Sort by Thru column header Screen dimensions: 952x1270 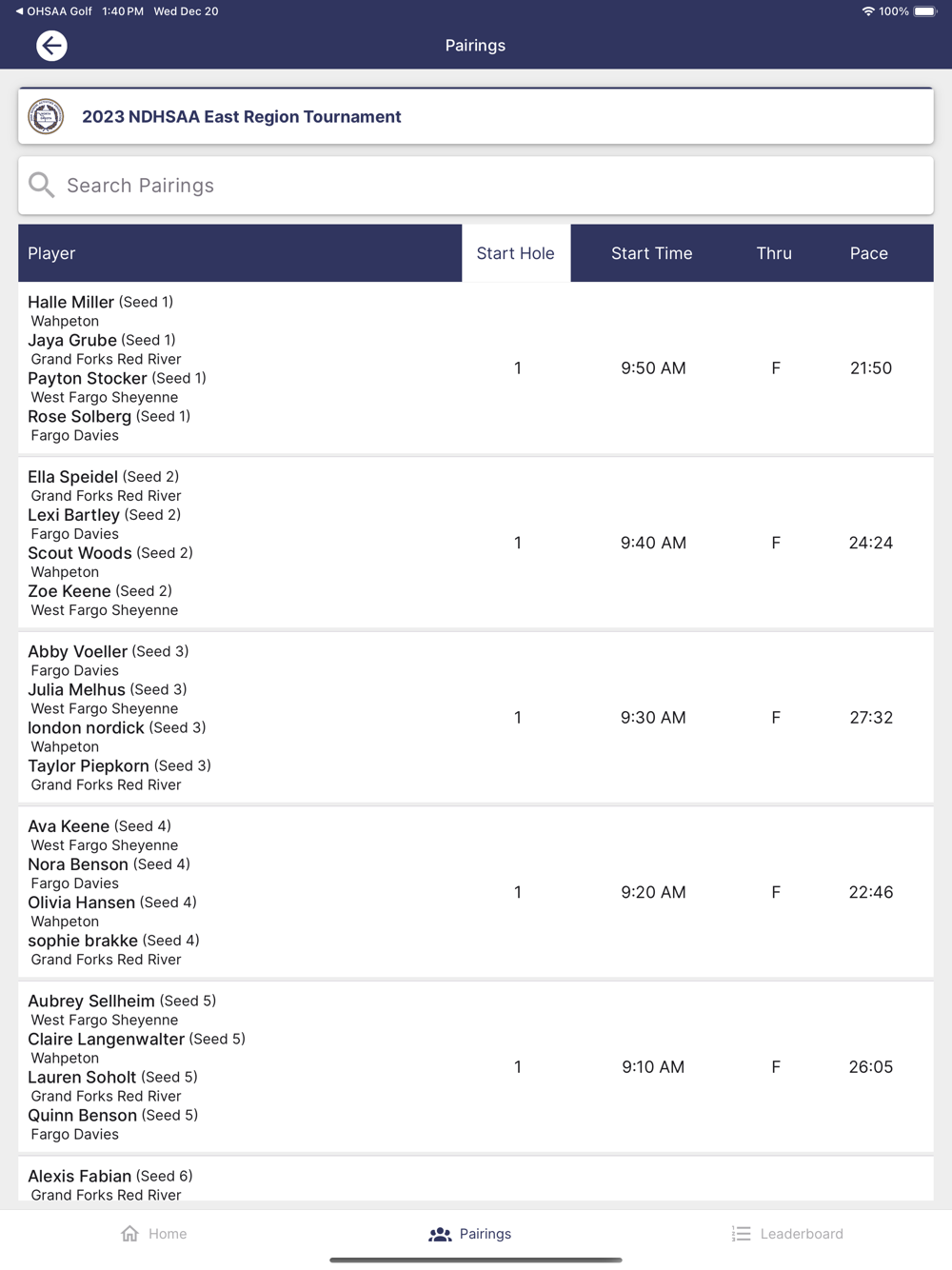(774, 253)
